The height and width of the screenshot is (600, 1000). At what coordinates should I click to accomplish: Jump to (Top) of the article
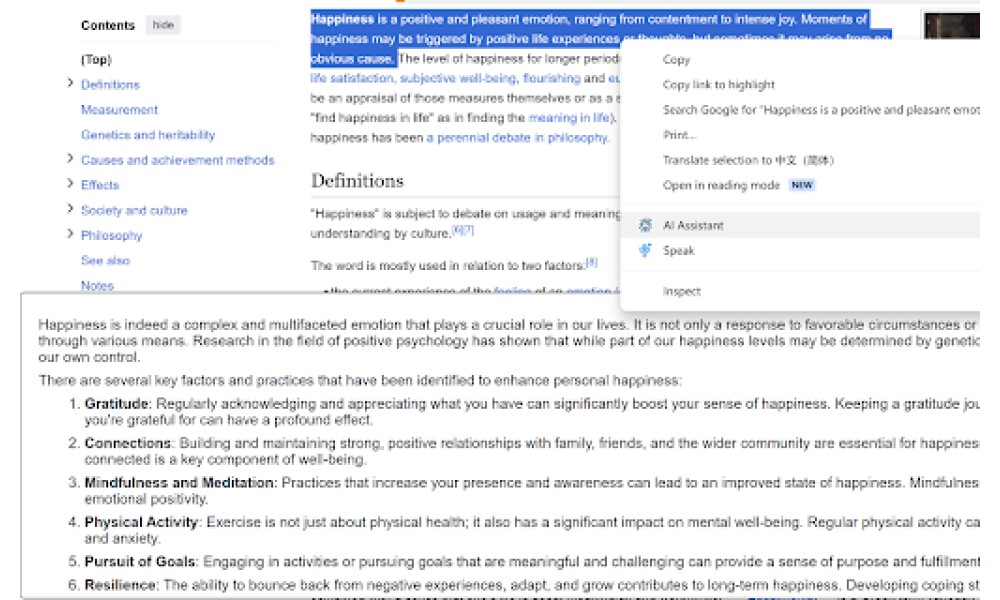pyautogui.click(x=96, y=59)
